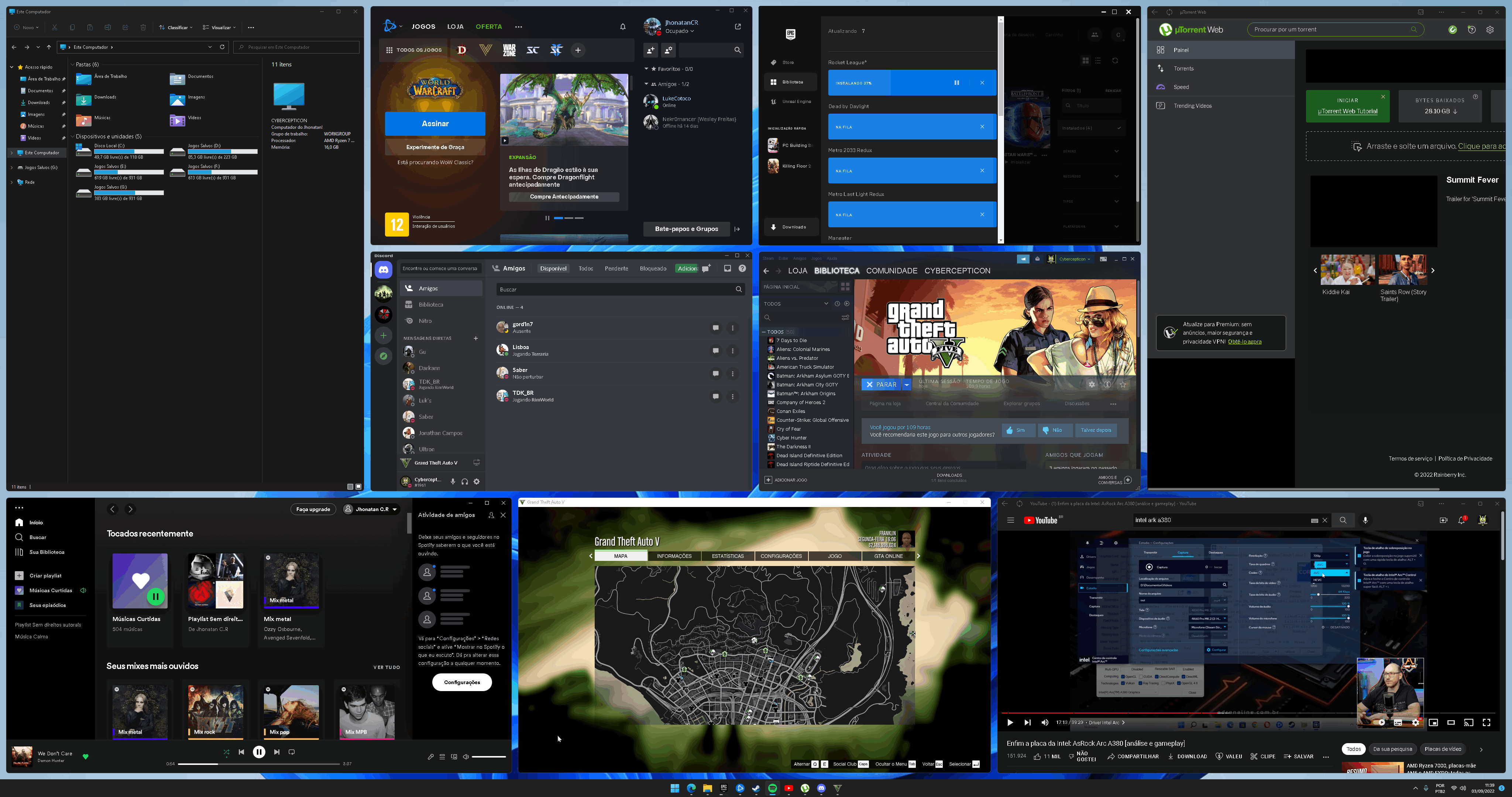The height and width of the screenshot is (797, 1512).
Task: Click Sim to recommend GTA V
Action: [x=1018, y=430]
